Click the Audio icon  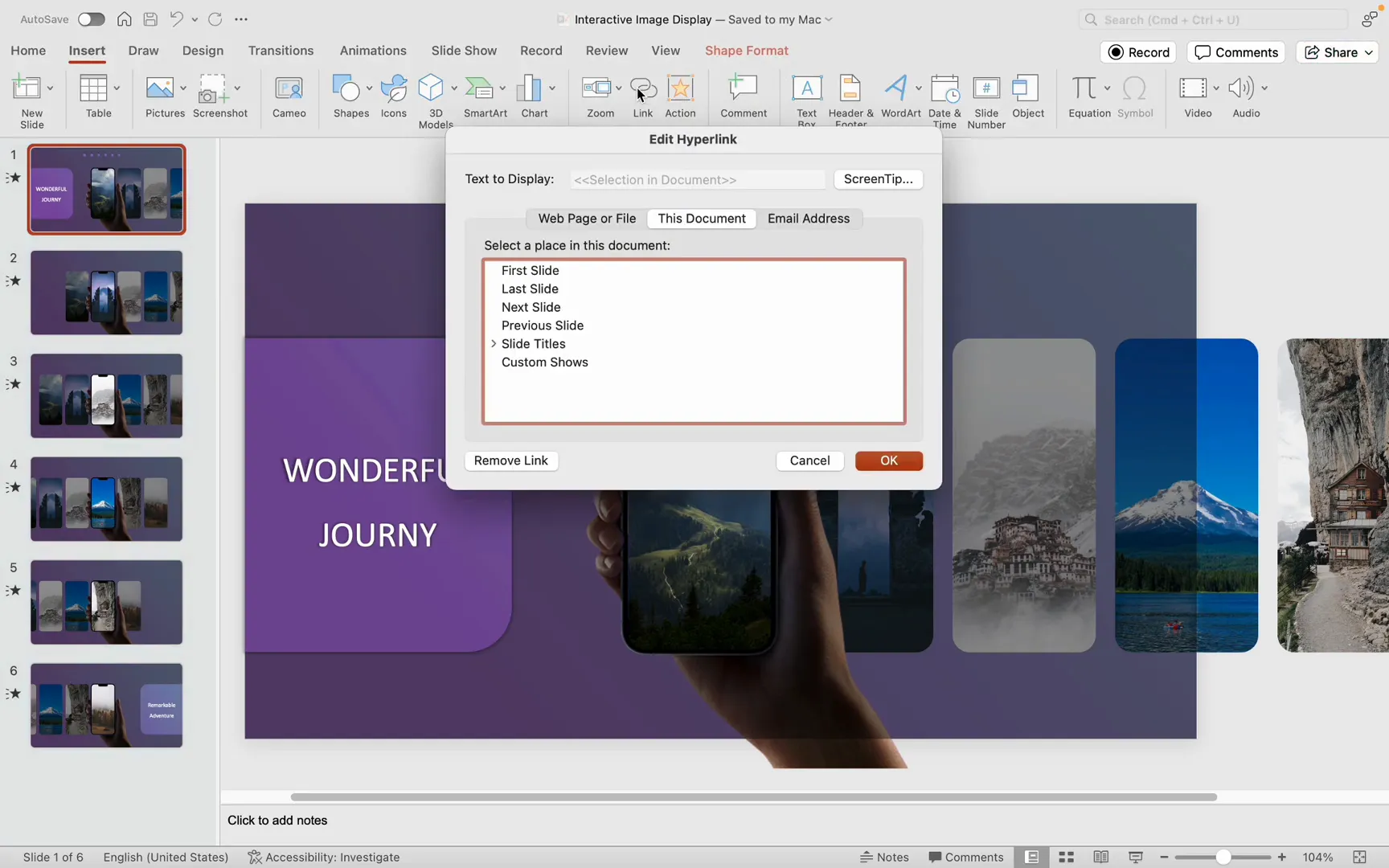1242,88
